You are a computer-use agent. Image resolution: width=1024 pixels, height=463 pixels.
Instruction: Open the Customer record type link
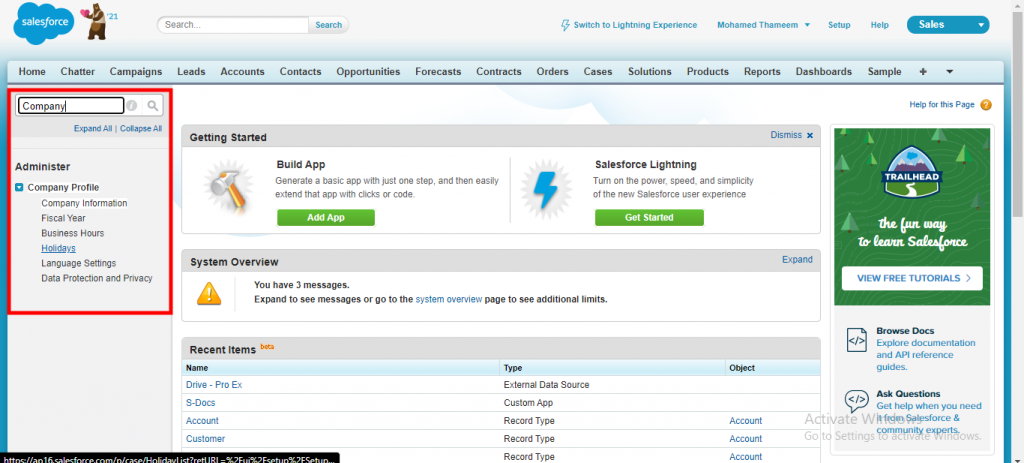[205, 439]
